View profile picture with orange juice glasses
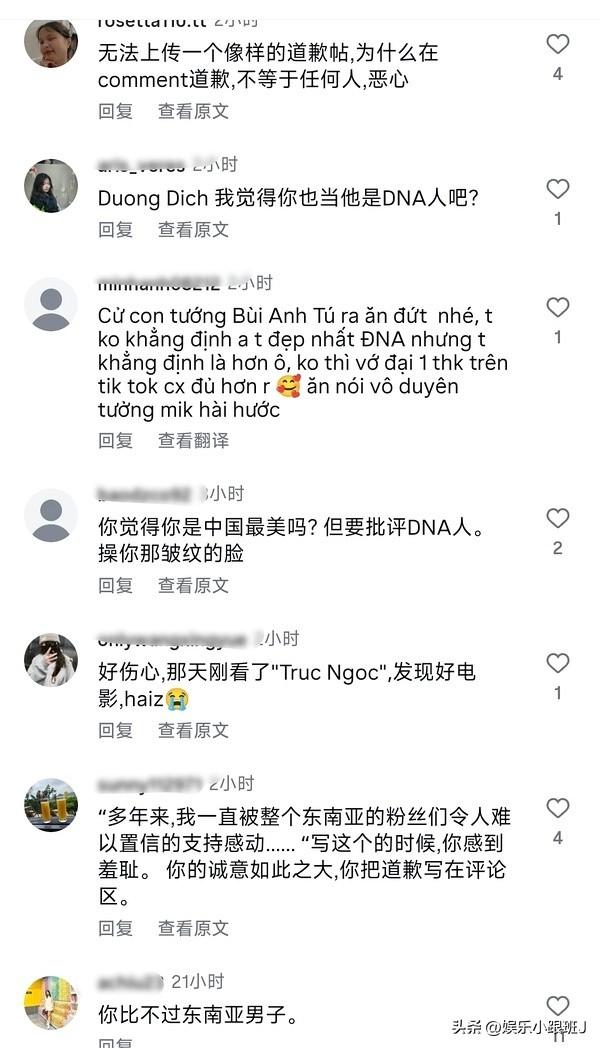 click(51, 805)
